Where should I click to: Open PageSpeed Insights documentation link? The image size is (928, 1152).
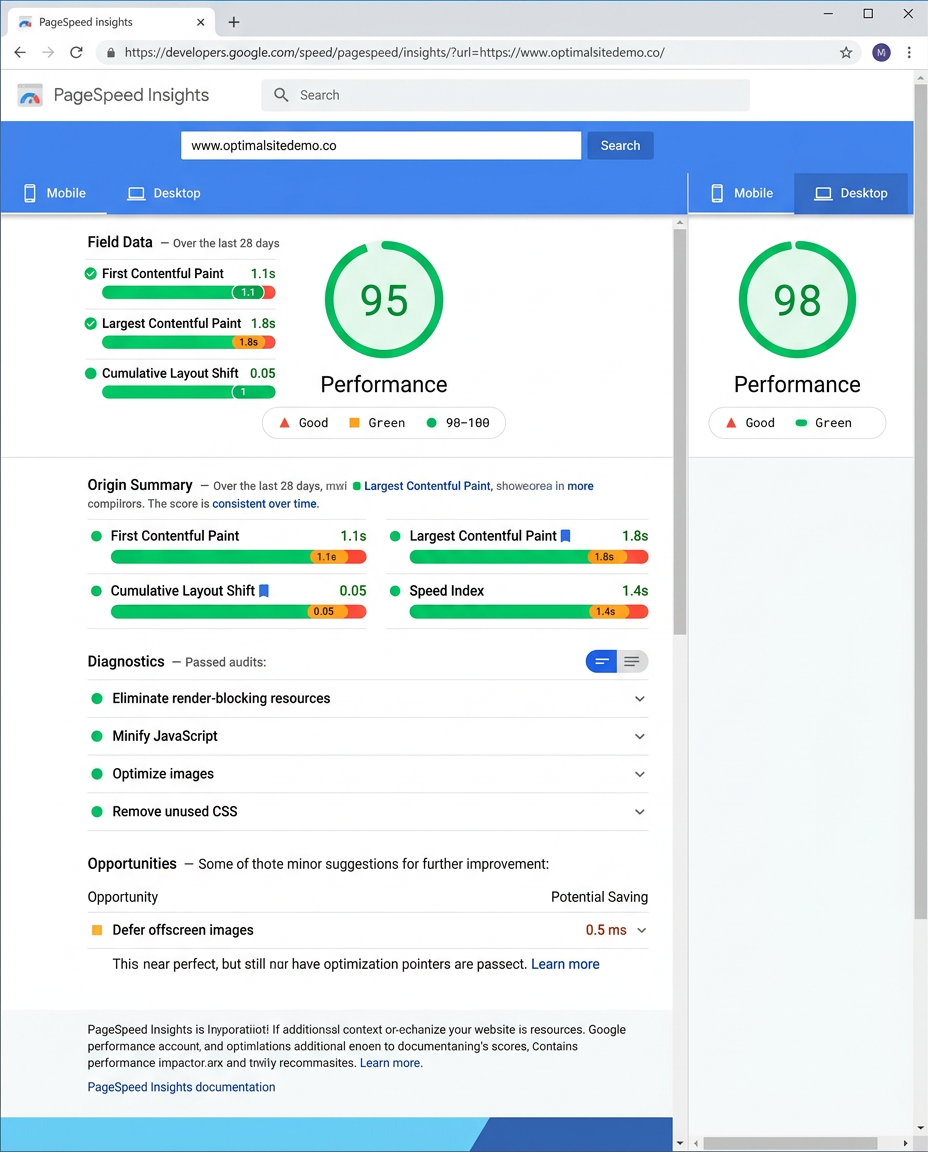(x=181, y=1087)
